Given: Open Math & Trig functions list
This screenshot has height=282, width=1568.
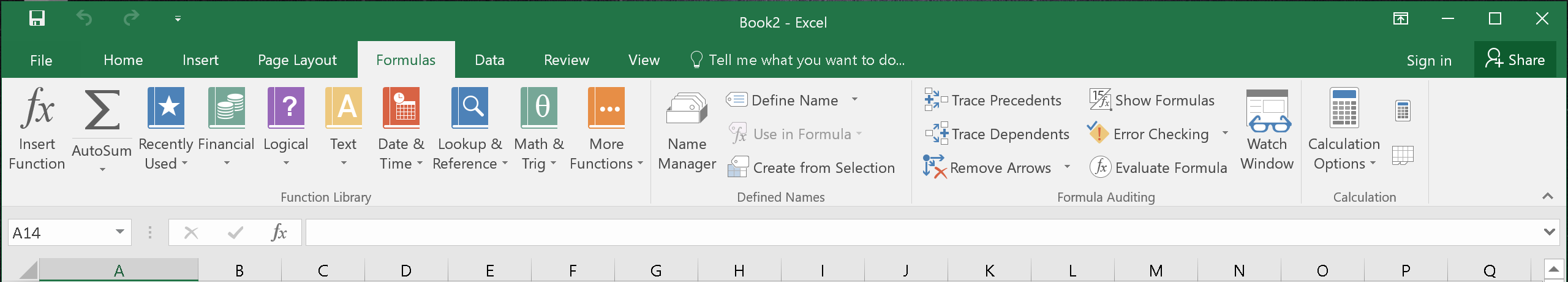Looking at the screenshot, I should pyautogui.click(x=538, y=129).
